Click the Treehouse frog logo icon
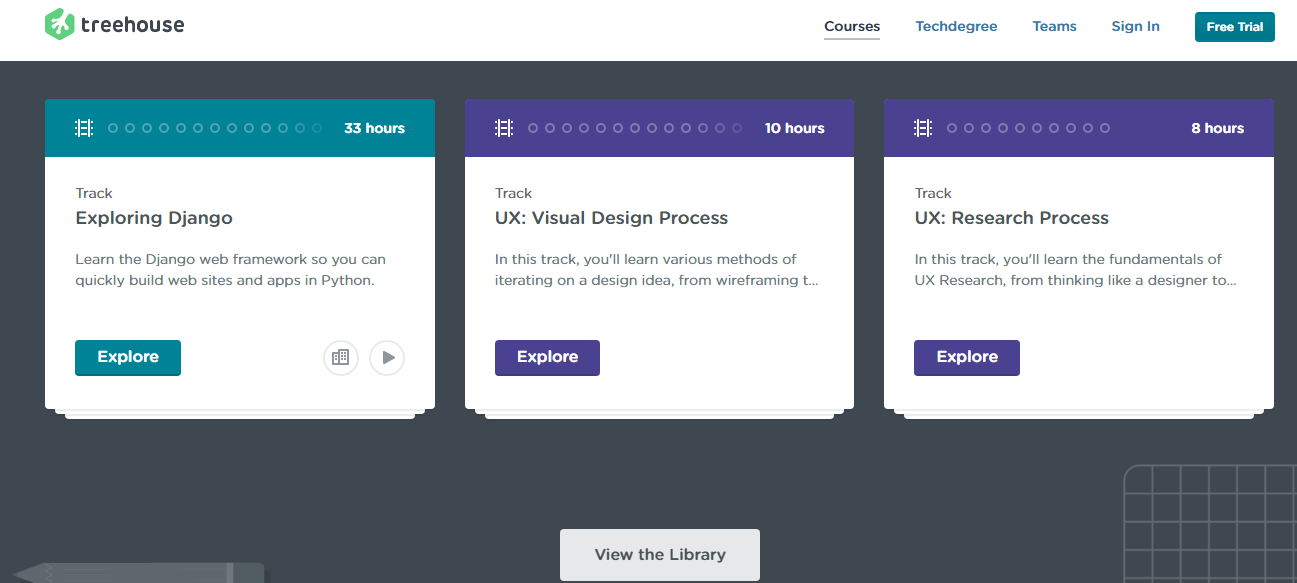Viewport: 1297px width, 583px height. 60,25
